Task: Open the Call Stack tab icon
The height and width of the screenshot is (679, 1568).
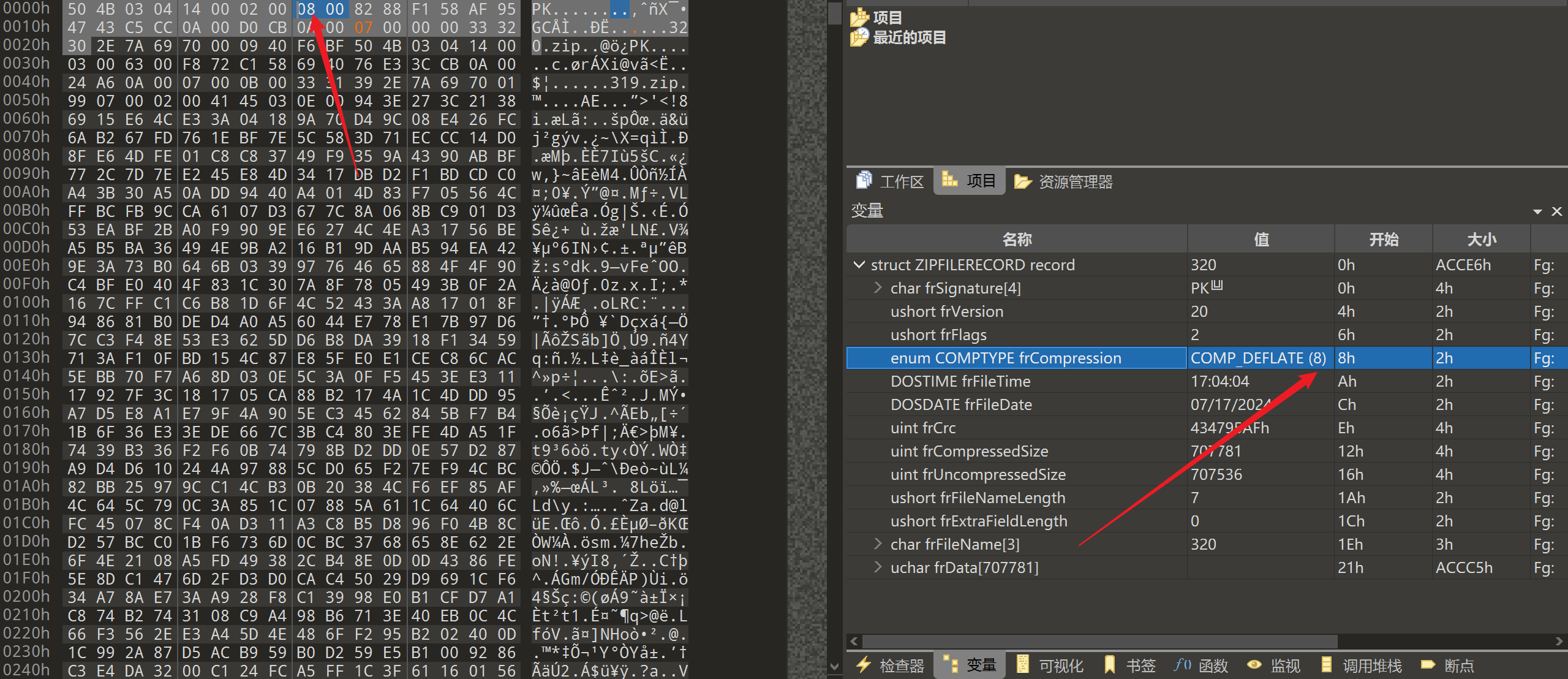Action: point(1327,665)
